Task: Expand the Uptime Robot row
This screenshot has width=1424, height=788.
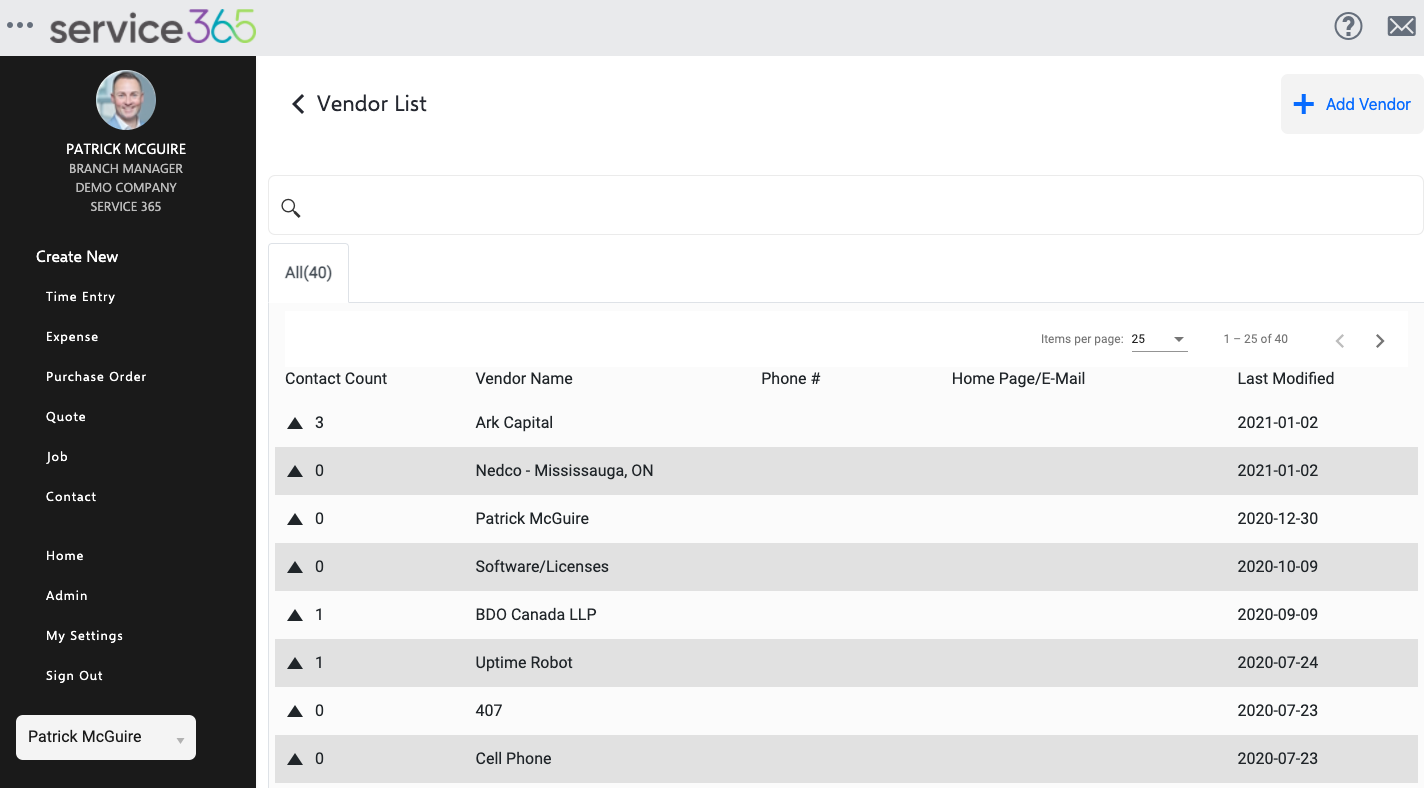Action: 295,663
